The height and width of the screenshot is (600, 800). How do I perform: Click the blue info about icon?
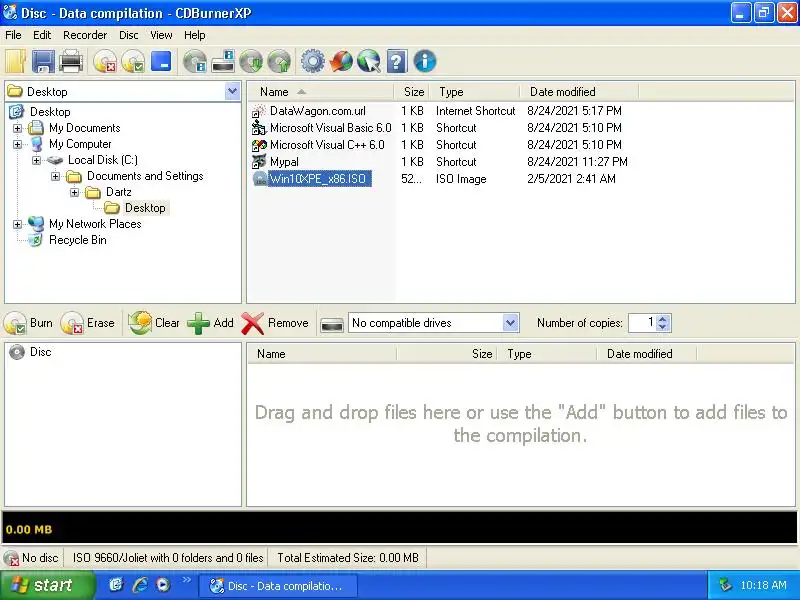click(x=425, y=62)
